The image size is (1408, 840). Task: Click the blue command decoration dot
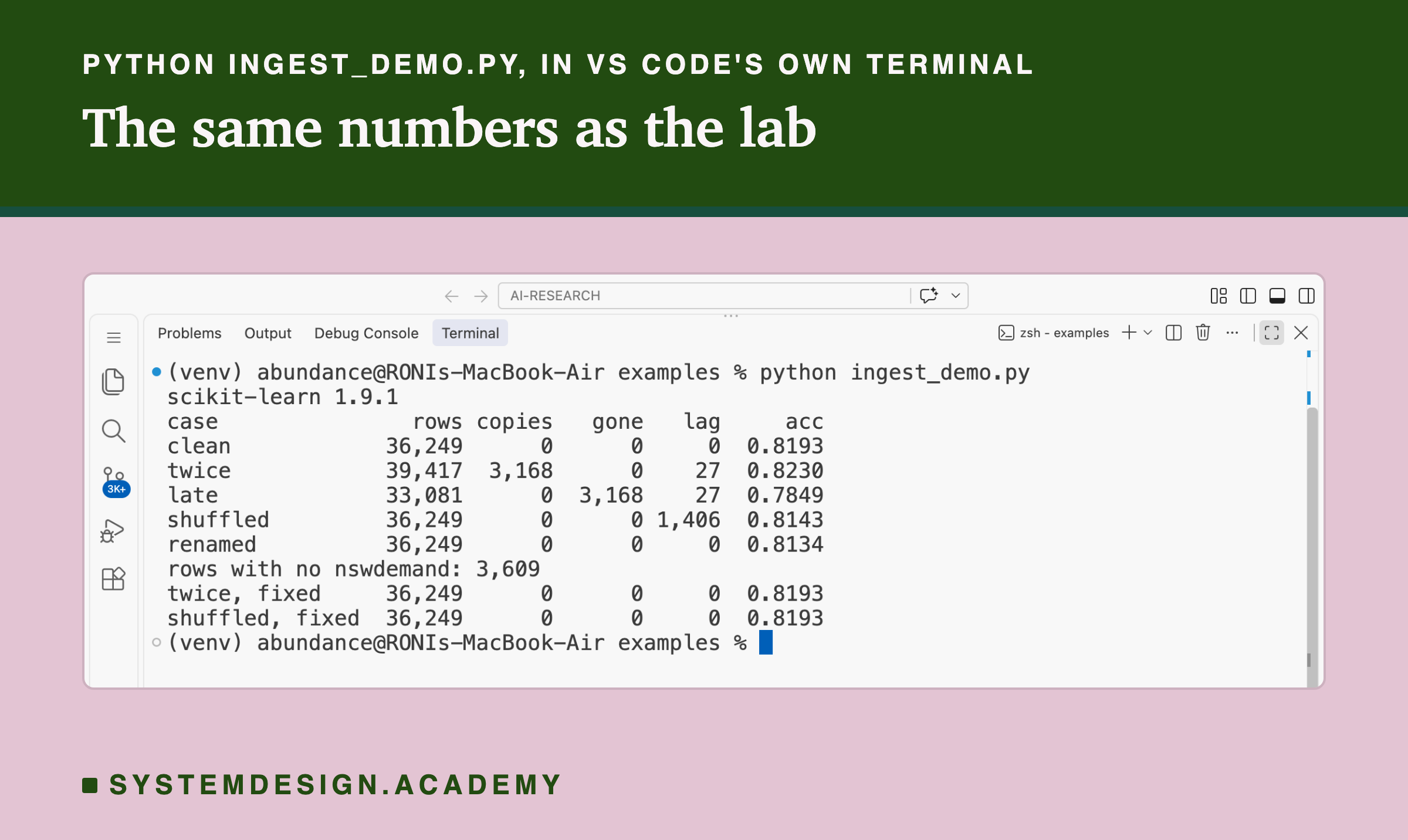point(157,371)
